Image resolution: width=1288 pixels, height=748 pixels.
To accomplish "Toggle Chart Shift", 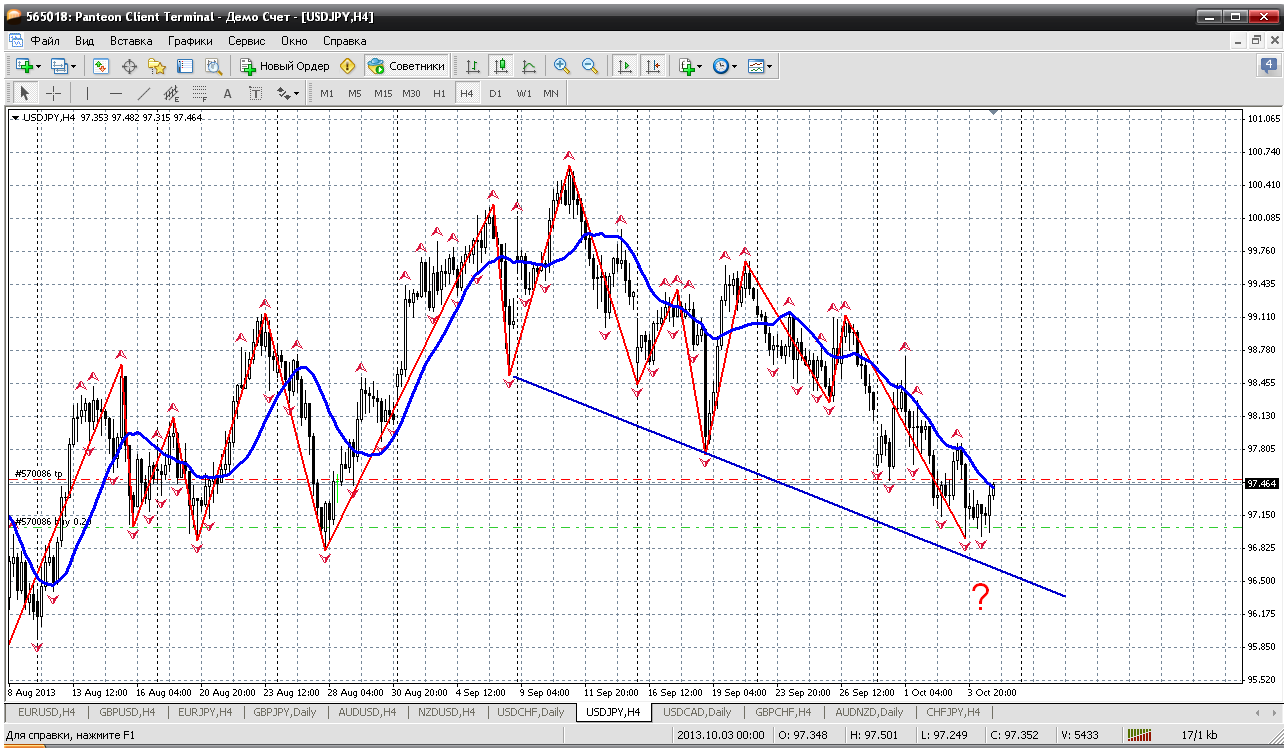I will click(x=653, y=66).
